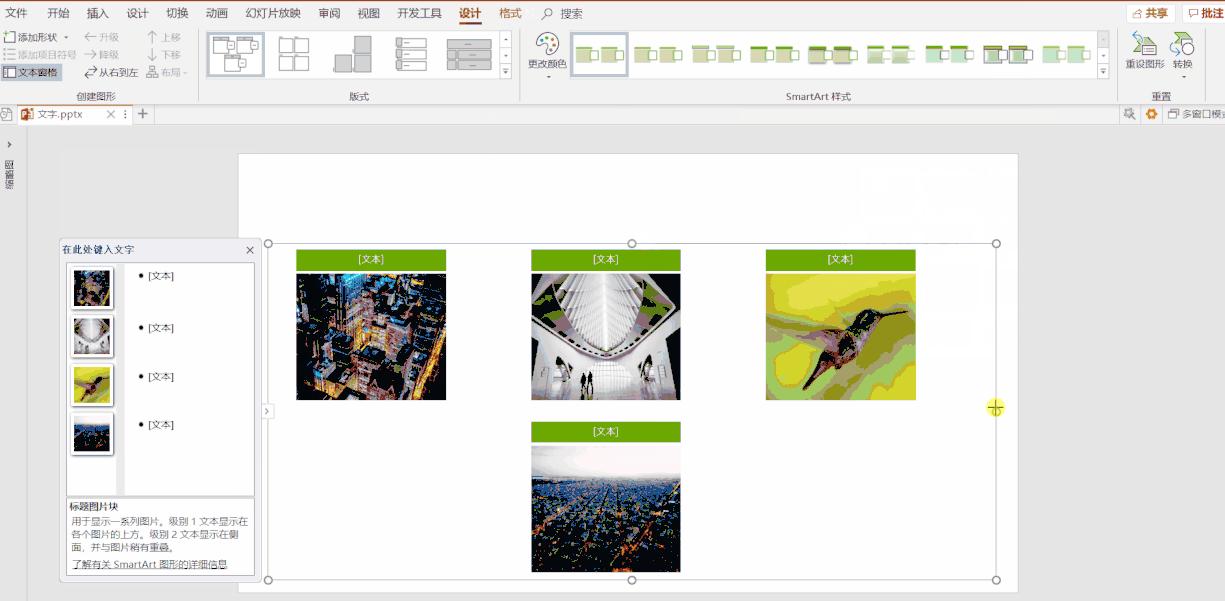Click the 添加项目符号 add bullet button
Image resolution: width=1225 pixels, height=601 pixels.
pyautogui.click(x=40, y=55)
